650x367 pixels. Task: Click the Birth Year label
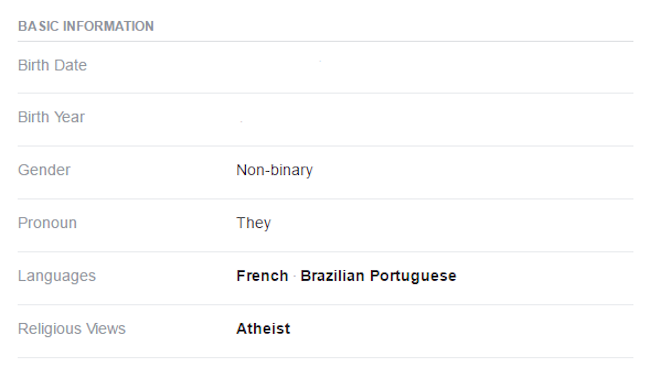51,117
